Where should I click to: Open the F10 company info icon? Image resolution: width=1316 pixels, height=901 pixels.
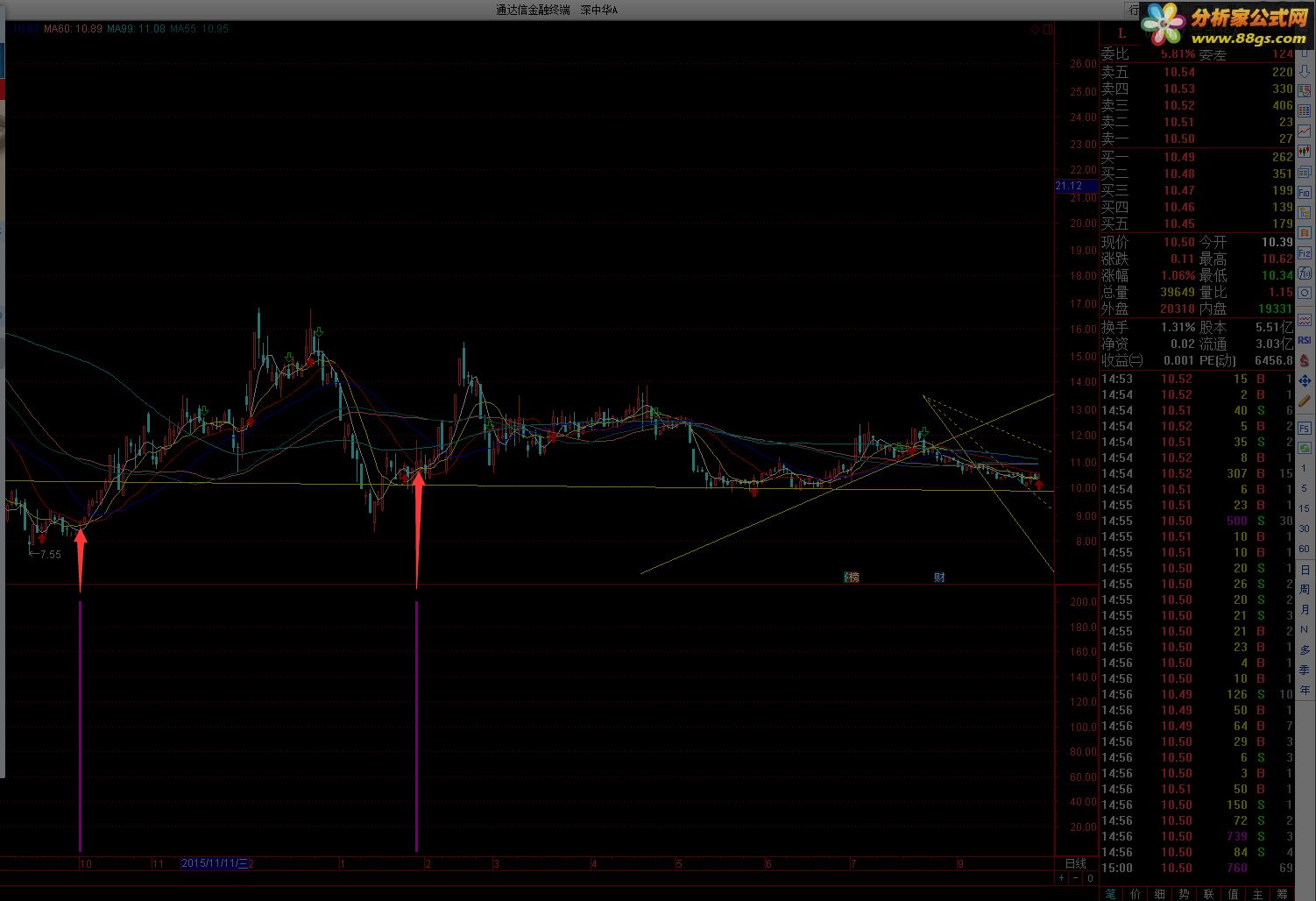coord(1305,192)
